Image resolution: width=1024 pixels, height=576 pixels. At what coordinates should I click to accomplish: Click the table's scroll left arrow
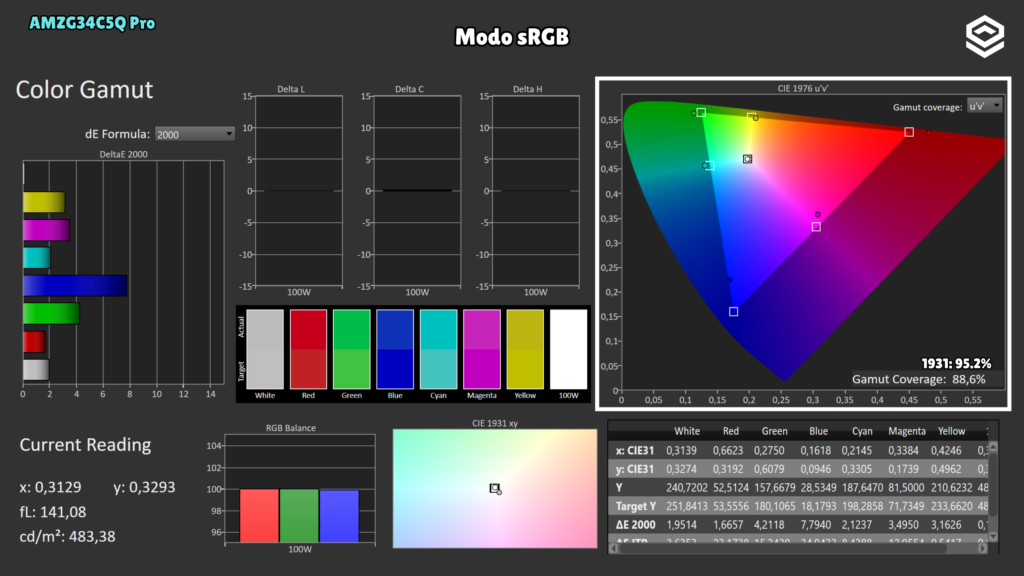(613, 549)
